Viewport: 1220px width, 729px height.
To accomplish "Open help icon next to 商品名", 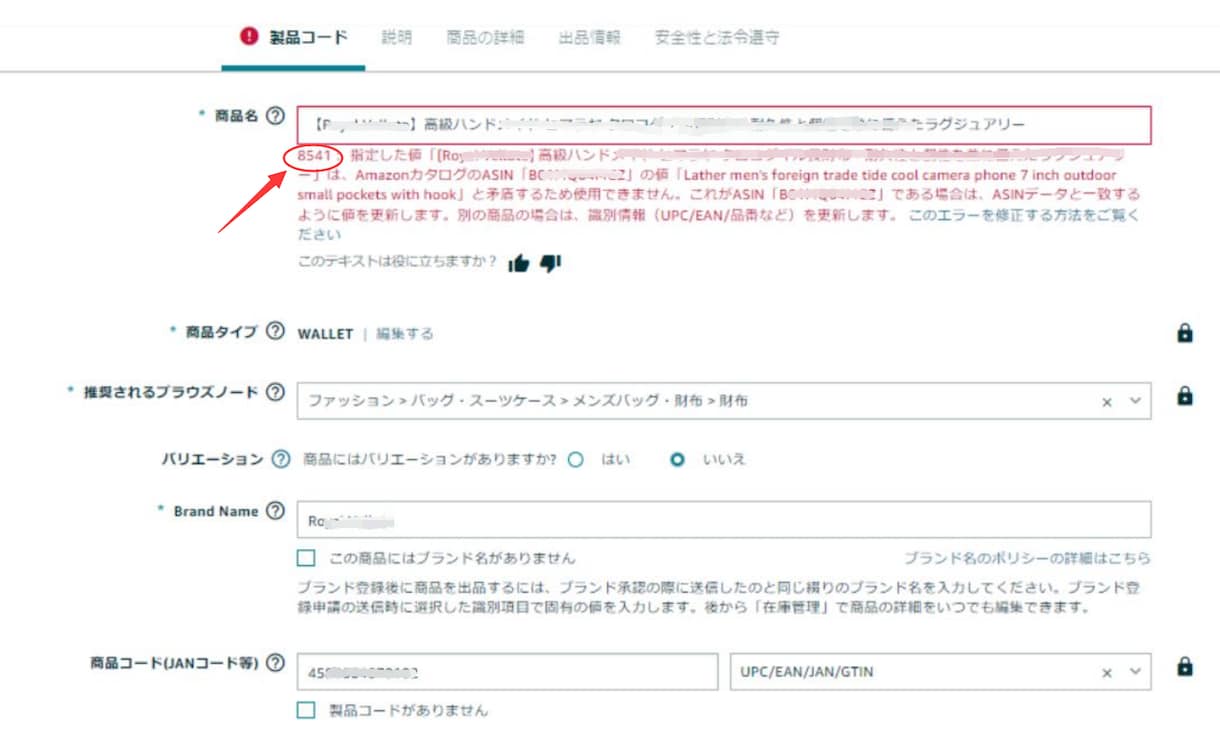I will coord(275,116).
